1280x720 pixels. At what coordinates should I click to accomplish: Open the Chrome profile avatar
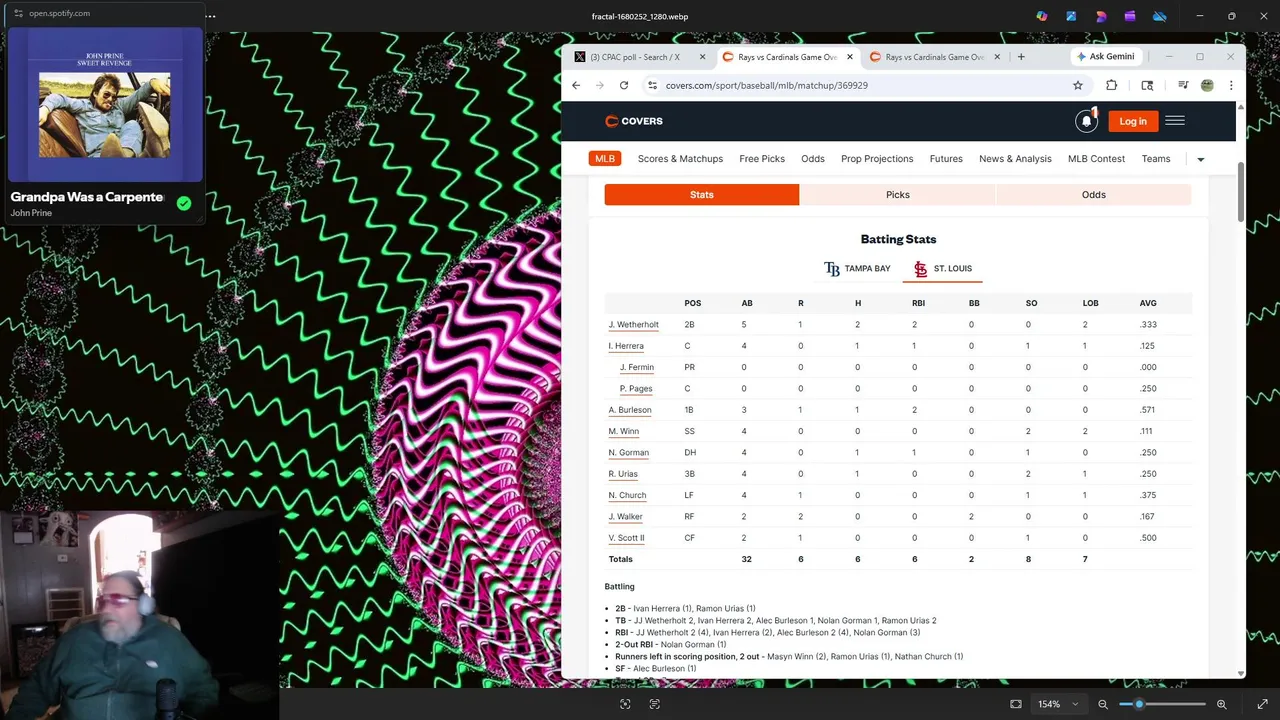point(1207,85)
